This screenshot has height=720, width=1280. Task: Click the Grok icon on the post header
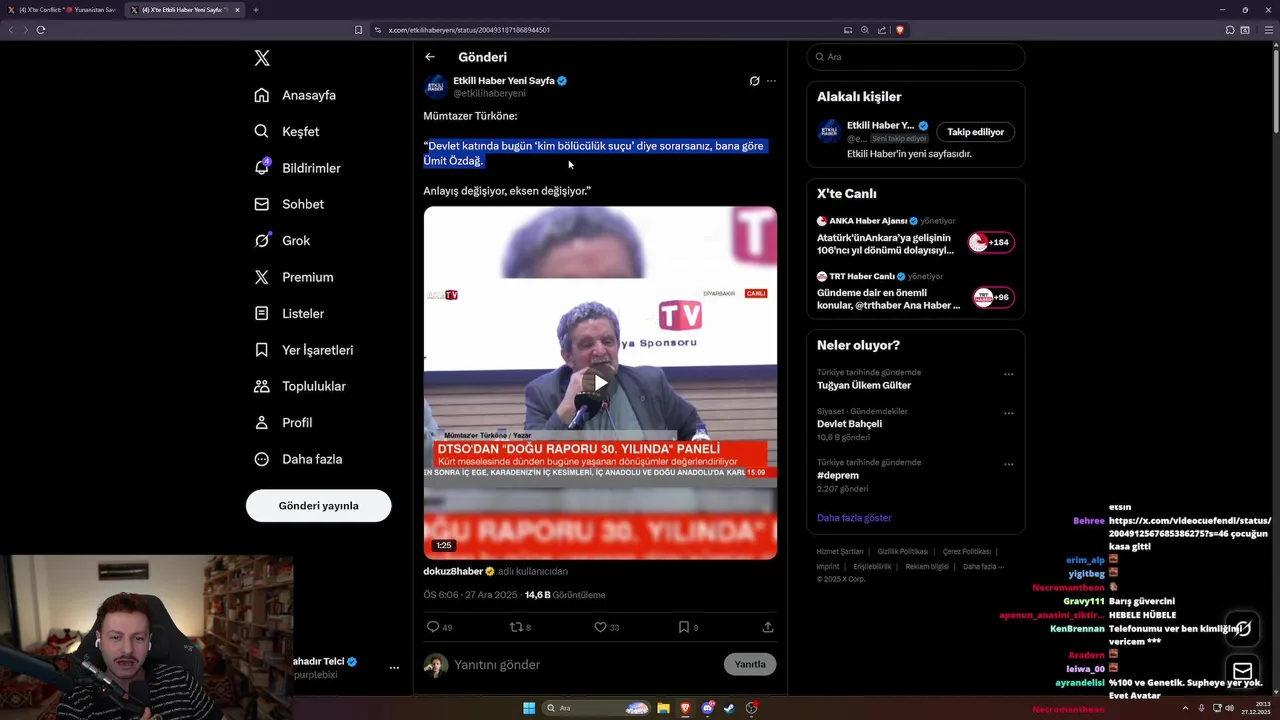pos(754,81)
